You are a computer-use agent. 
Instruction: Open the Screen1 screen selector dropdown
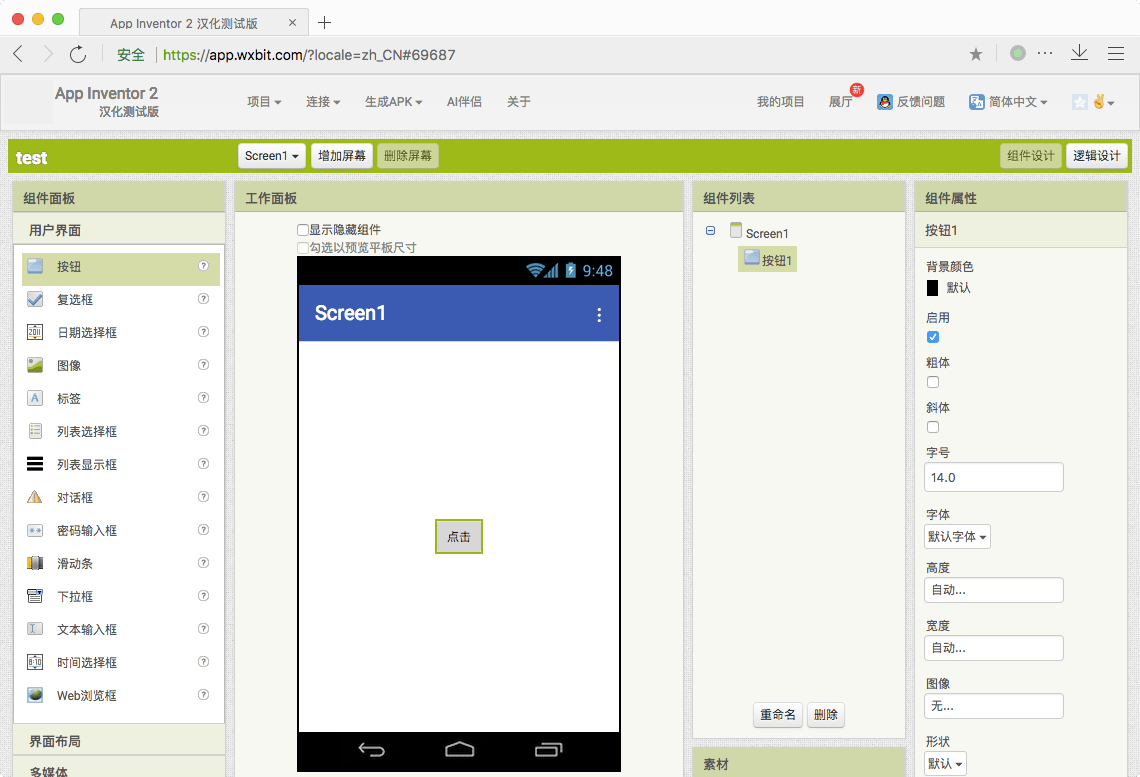pos(272,156)
